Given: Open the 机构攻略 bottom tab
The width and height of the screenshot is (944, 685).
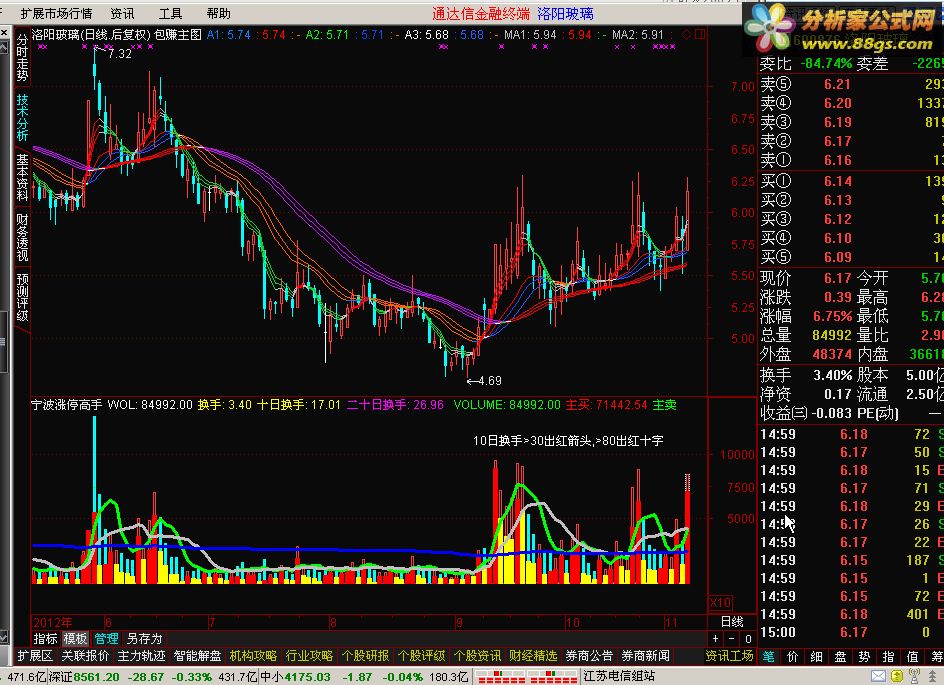Looking at the screenshot, I should coord(253,656).
